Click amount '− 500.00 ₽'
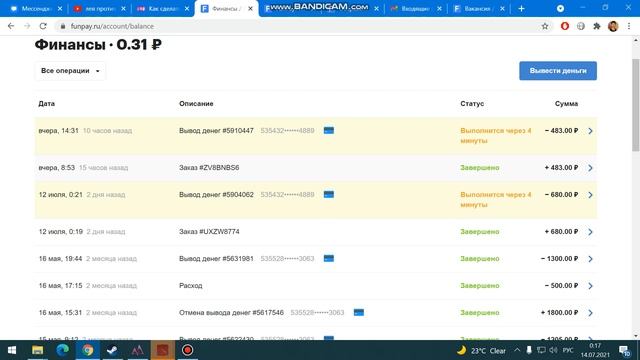 click(x=561, y=286)
